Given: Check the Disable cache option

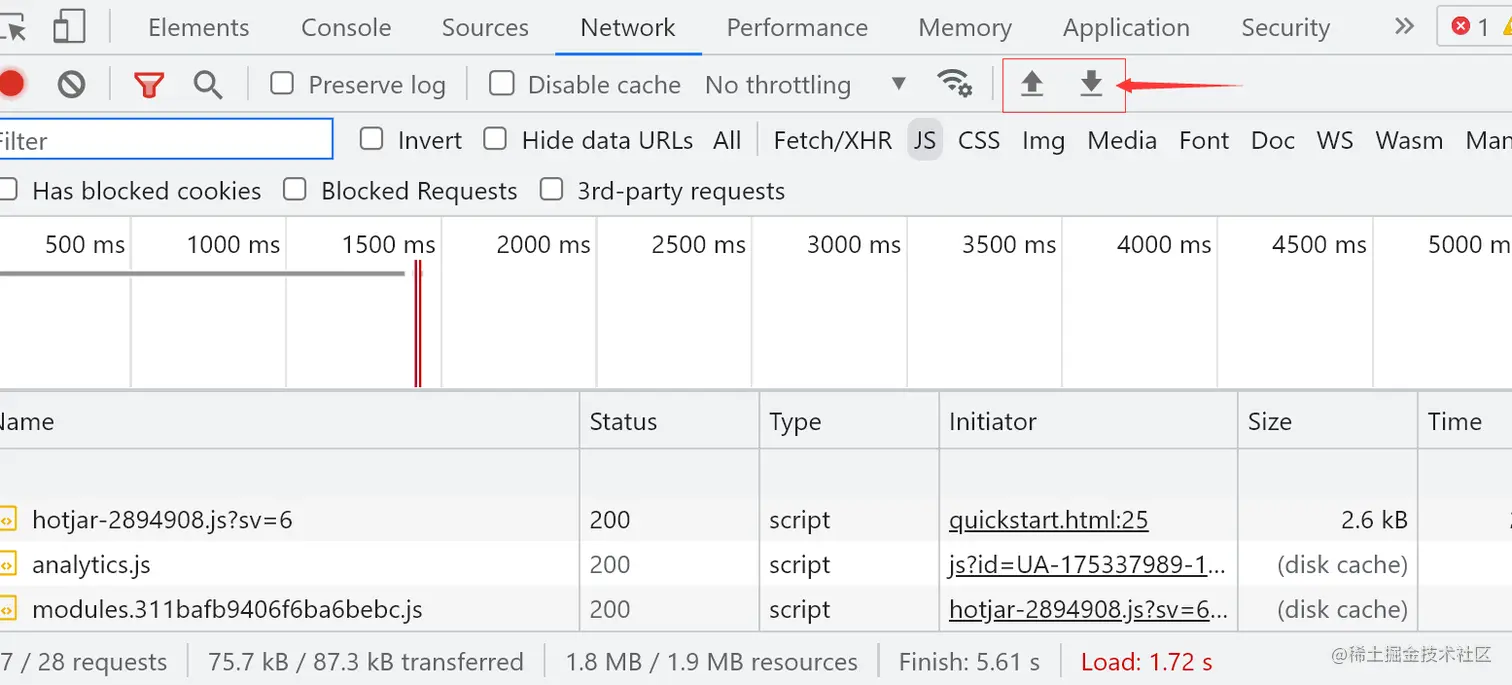Looking at the screenshot, I should 502,84.
